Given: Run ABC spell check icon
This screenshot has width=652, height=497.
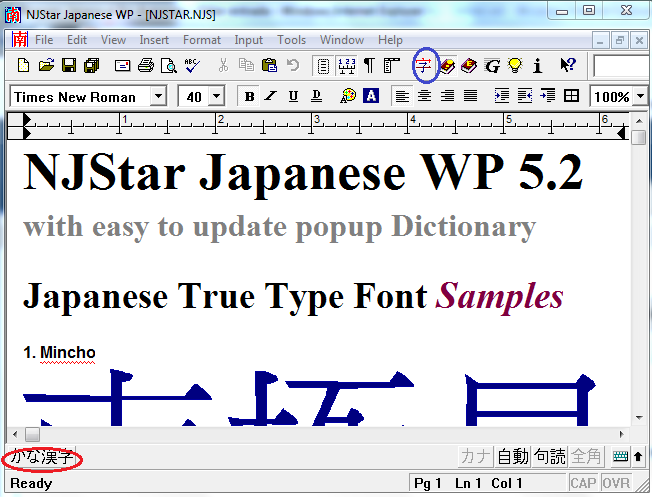Looking at the screenshot, I should click(x=192, y=65).
